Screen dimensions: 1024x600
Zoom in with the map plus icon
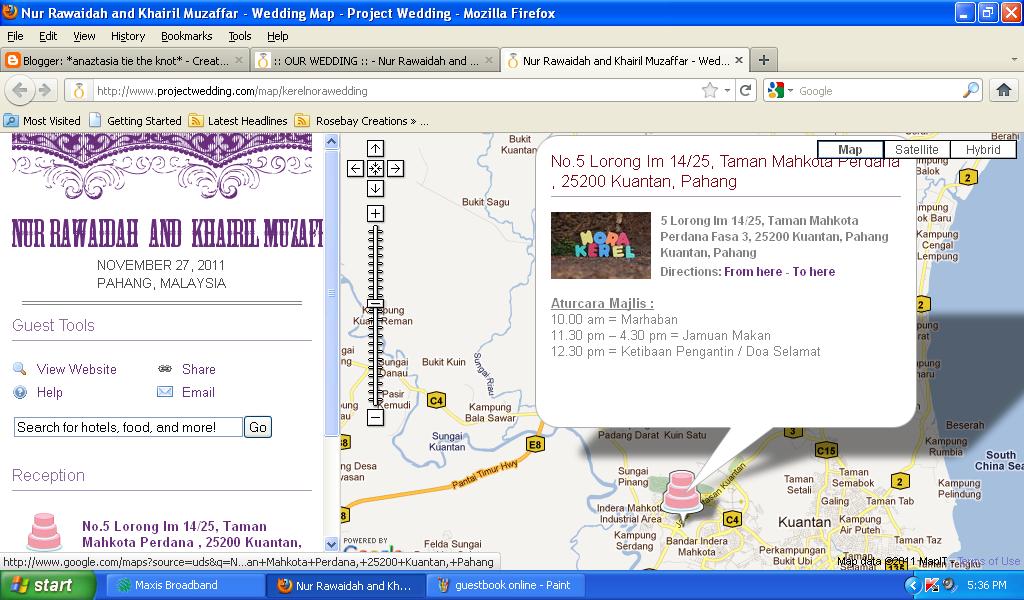[x=375, y=213]
